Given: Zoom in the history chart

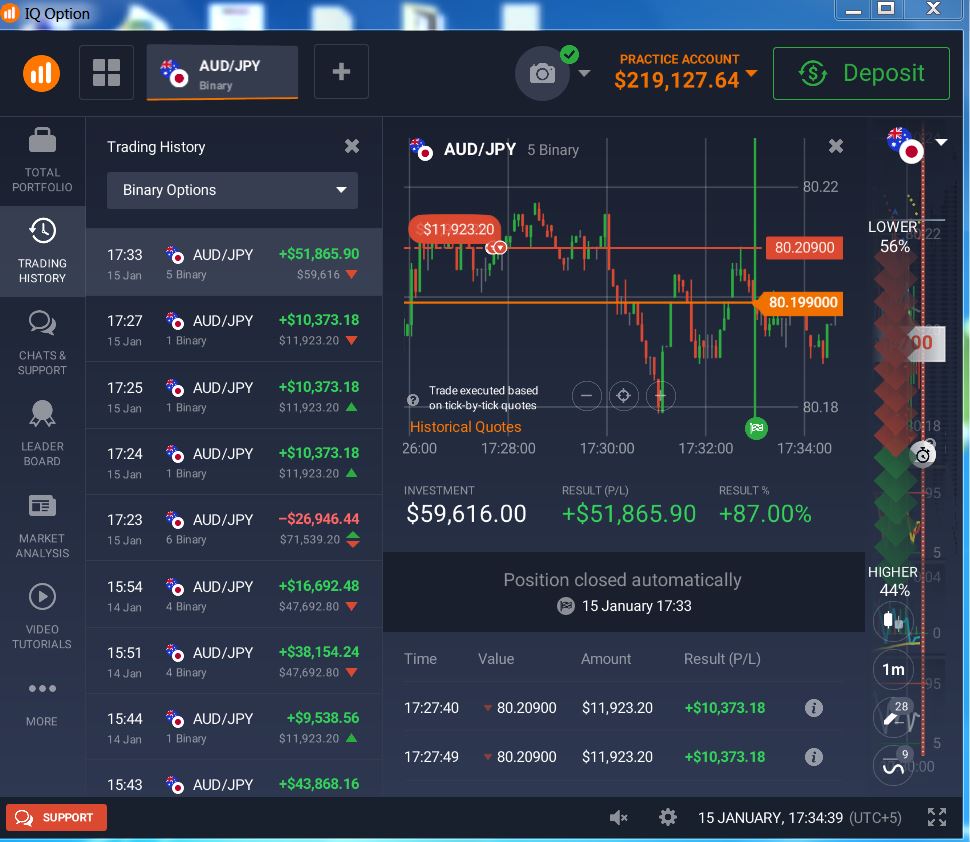Looking at the screenshot, I should pyautogui.click(x=661, y=395).
